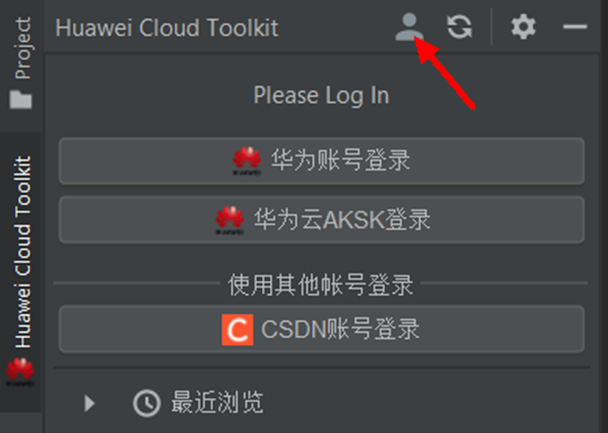Screen dimensions: 608x433
Task: Click the 使用其他帐号登录 divider text
Action: click(x=320, y=285)
